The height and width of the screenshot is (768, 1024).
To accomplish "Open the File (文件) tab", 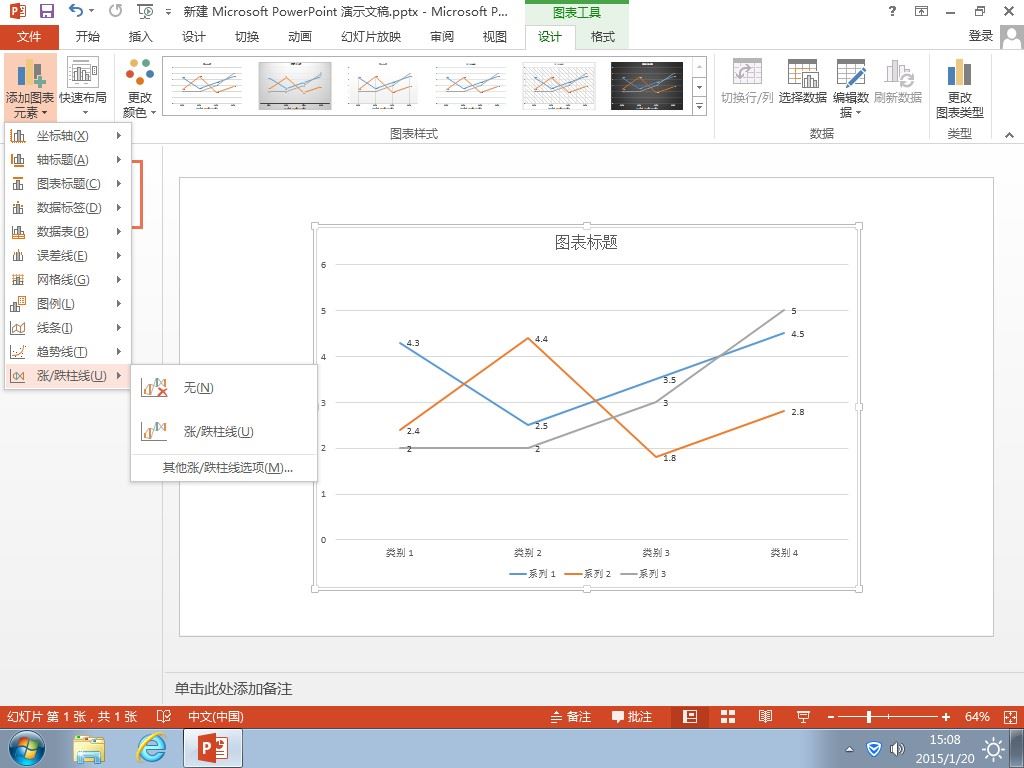I will click(29, 37).
